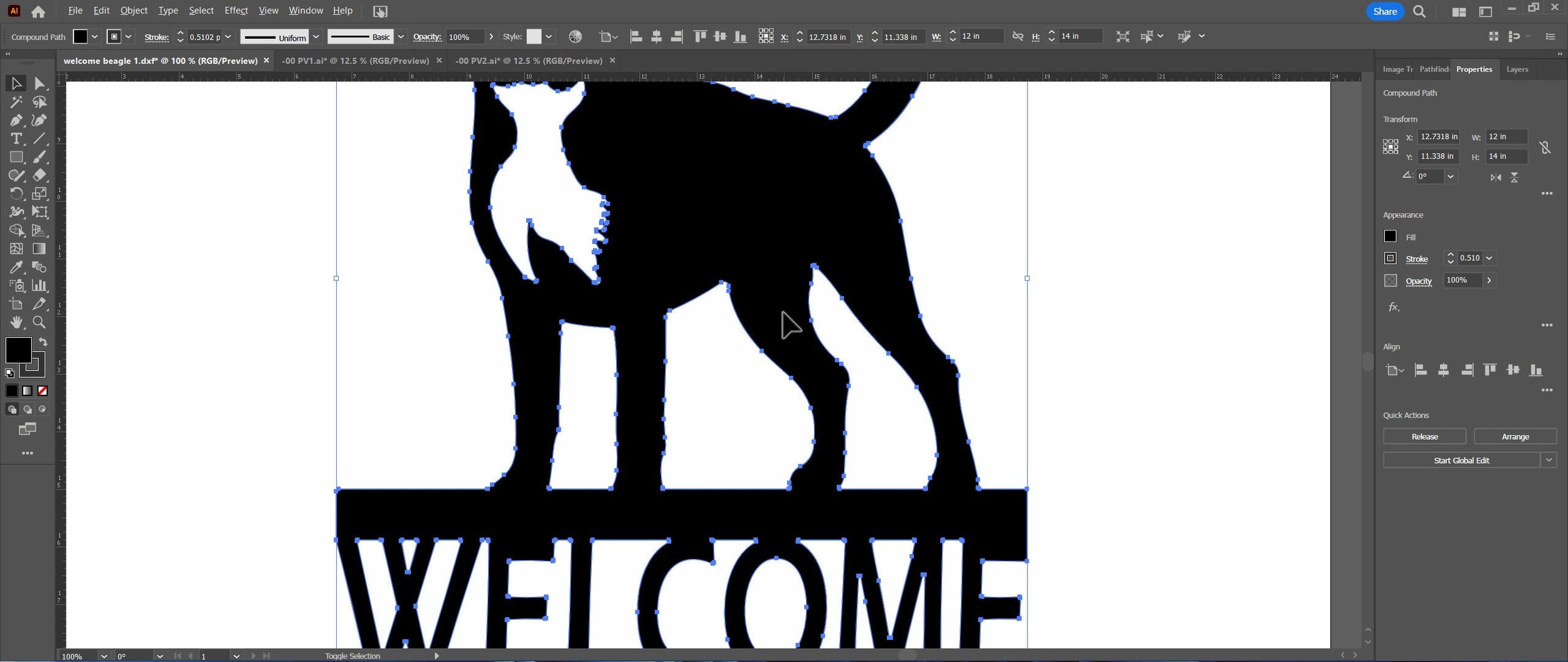
Task: Select the Scale tool
Action: [40, 194]
